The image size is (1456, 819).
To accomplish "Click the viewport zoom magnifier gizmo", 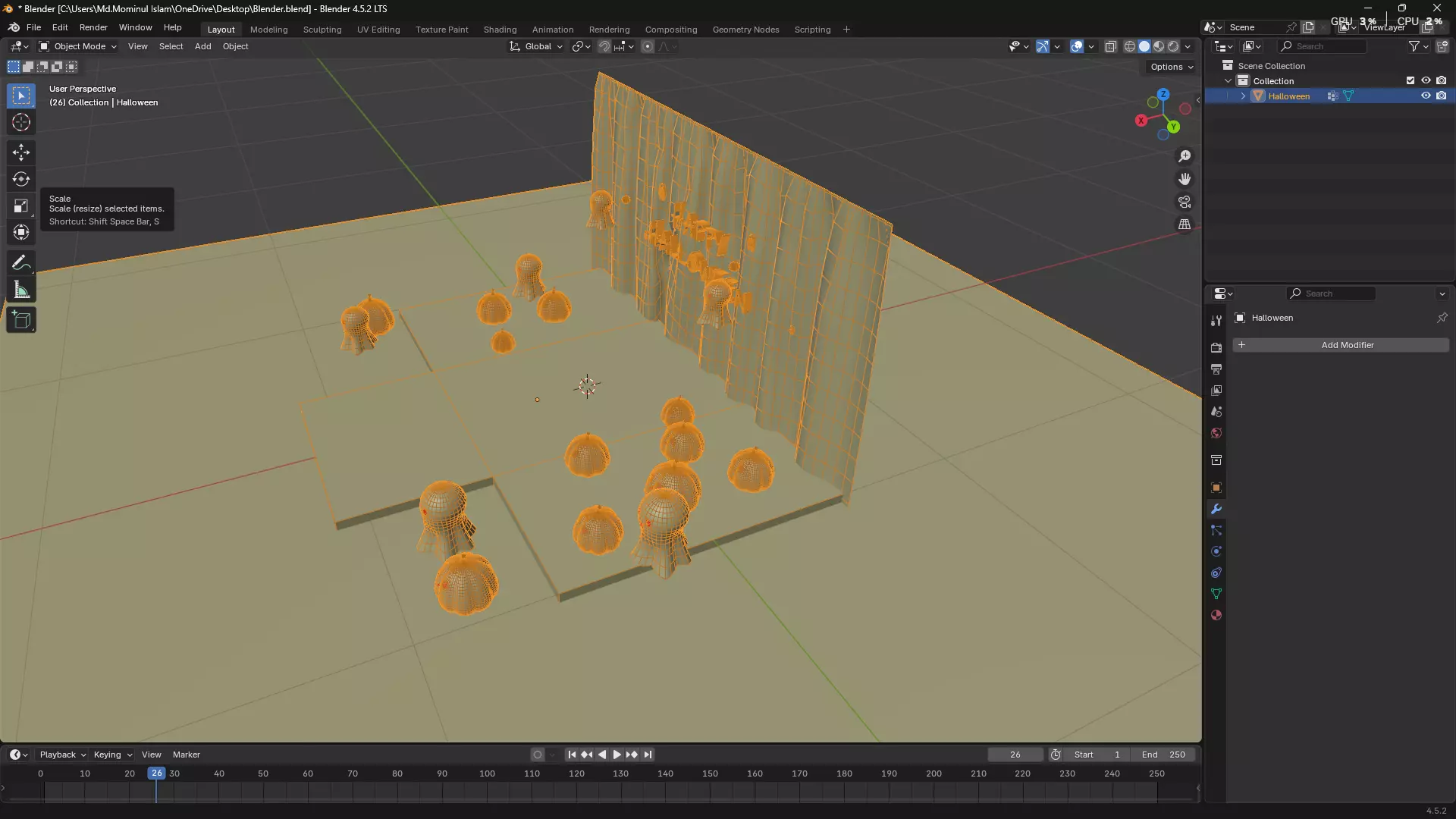I will tap(1185, 156).
